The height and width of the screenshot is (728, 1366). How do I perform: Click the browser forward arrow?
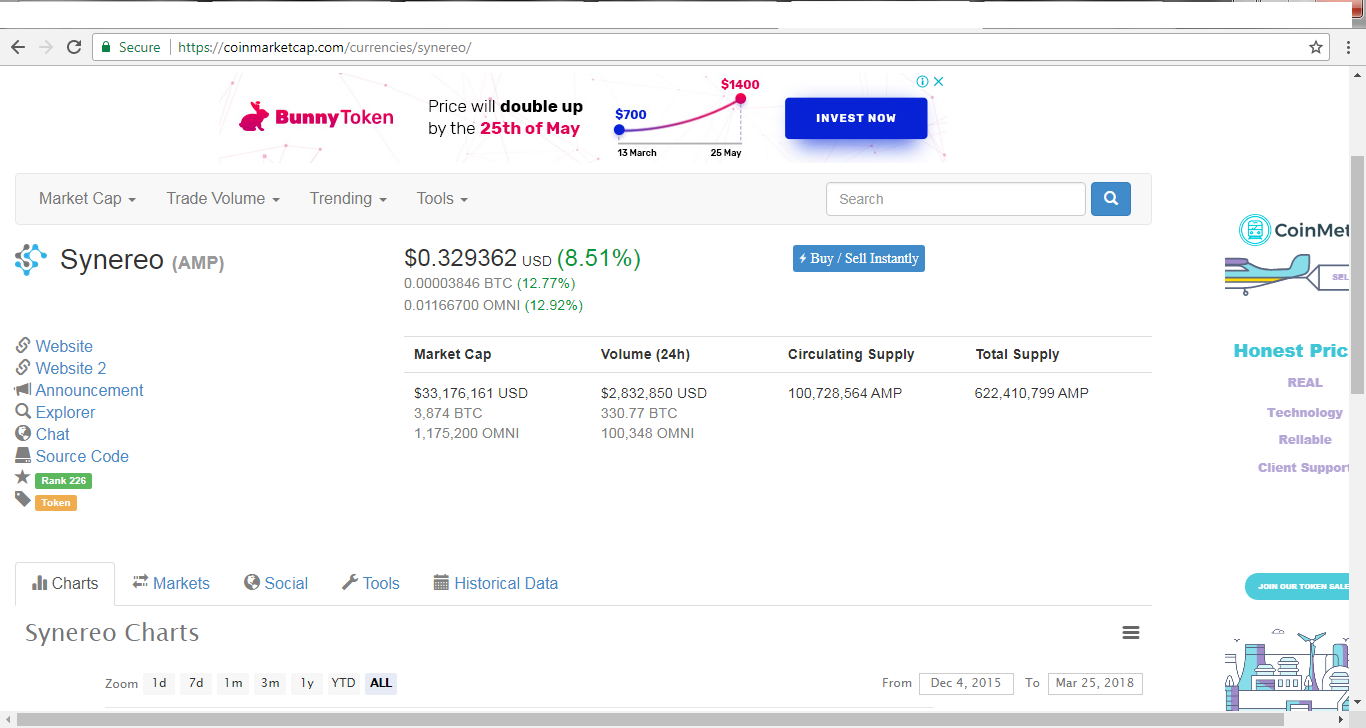(x=46, y=47)
